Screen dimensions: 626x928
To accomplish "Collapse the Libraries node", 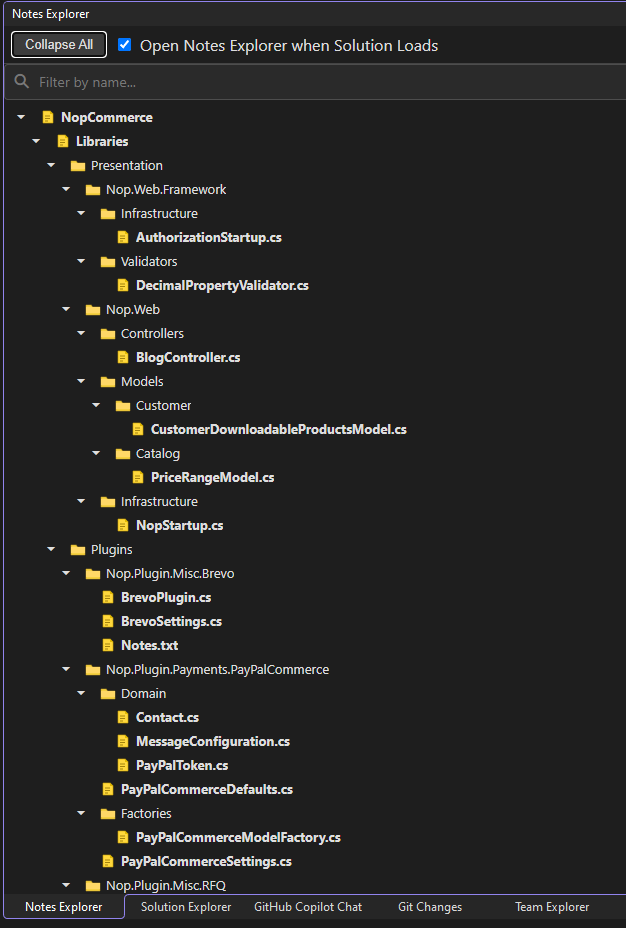I will 36,141.
